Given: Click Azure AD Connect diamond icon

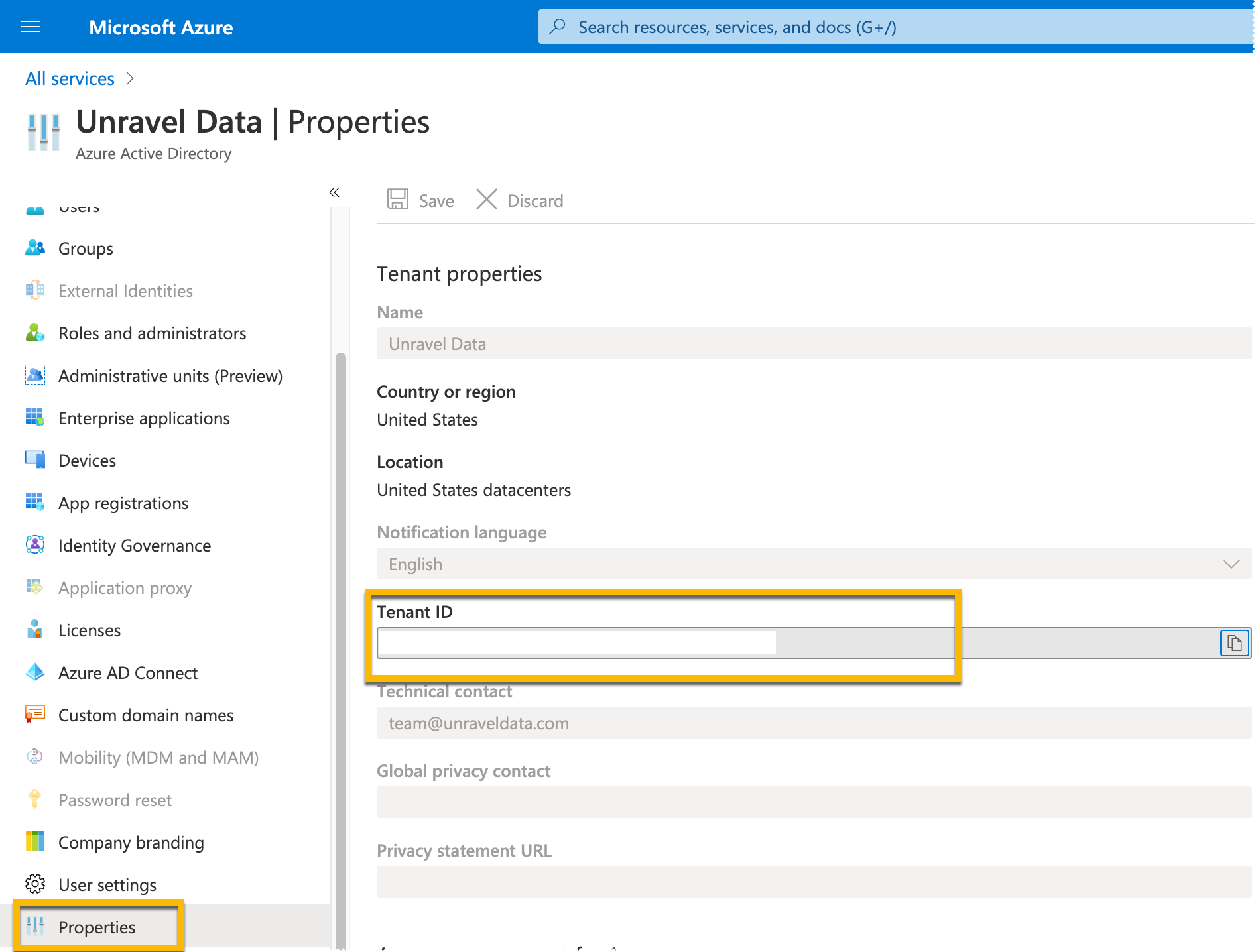Looking at the screenshot, I should 35,672.
